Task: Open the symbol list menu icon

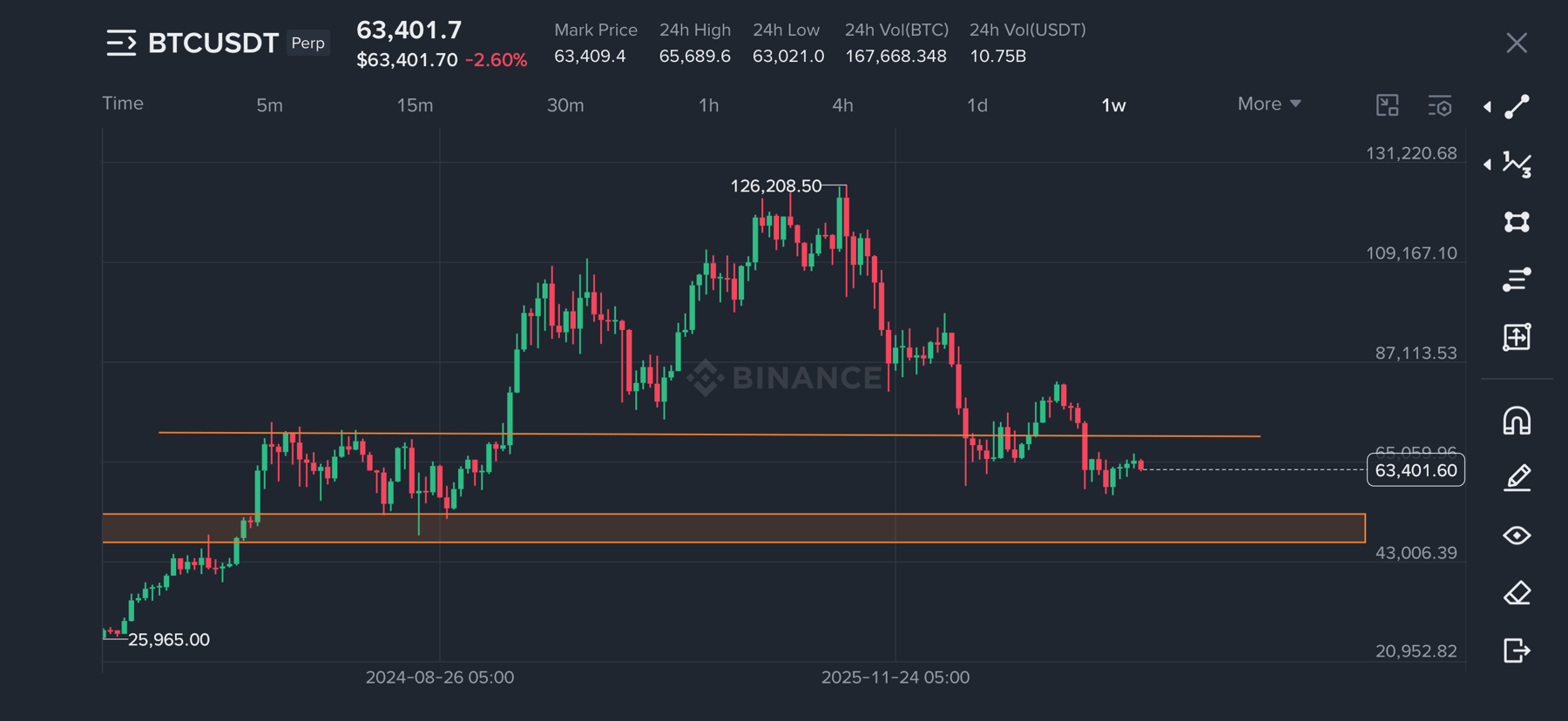Action: (x=121, y=43)
